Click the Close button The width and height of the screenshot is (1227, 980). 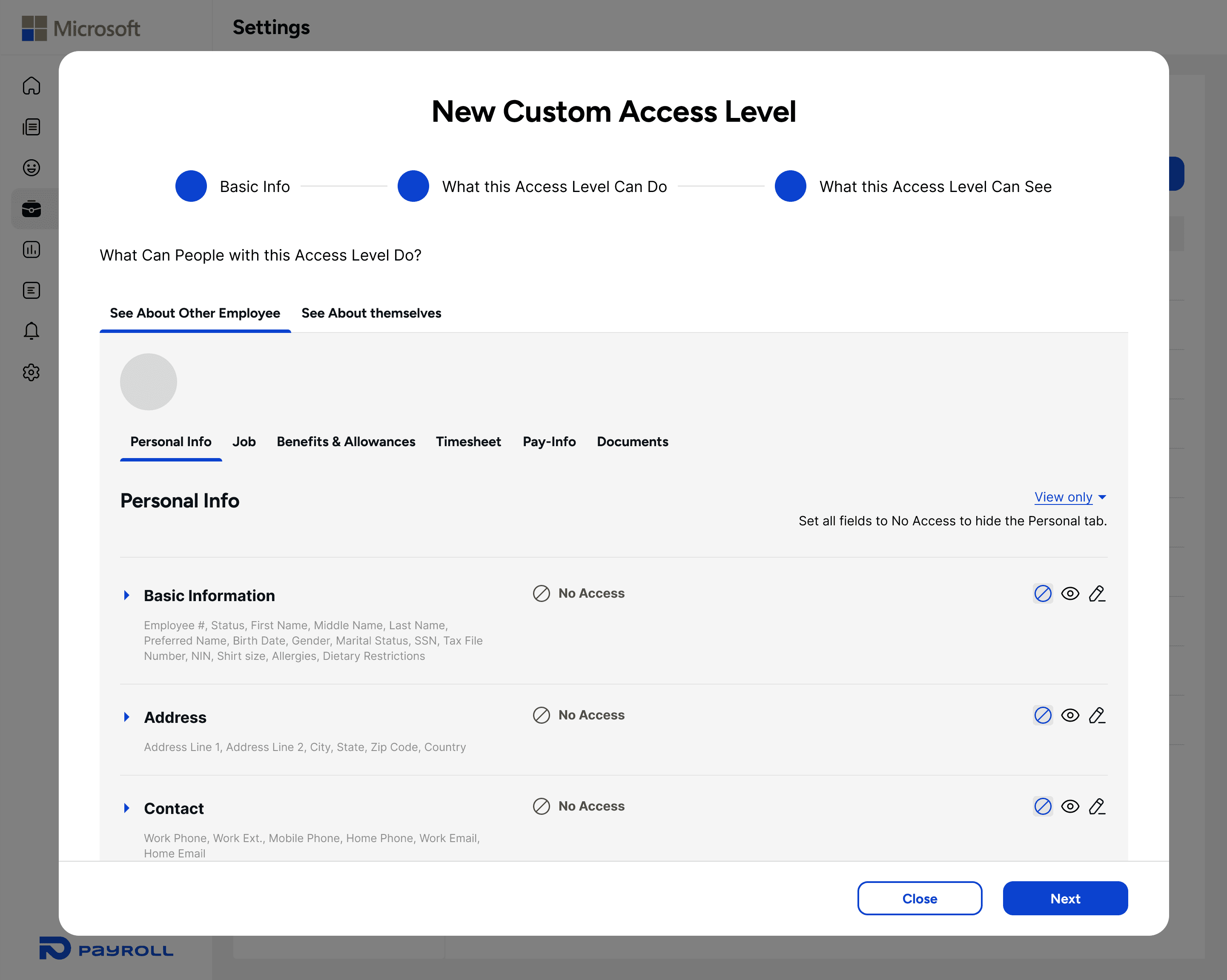click(x=919, y=898)
